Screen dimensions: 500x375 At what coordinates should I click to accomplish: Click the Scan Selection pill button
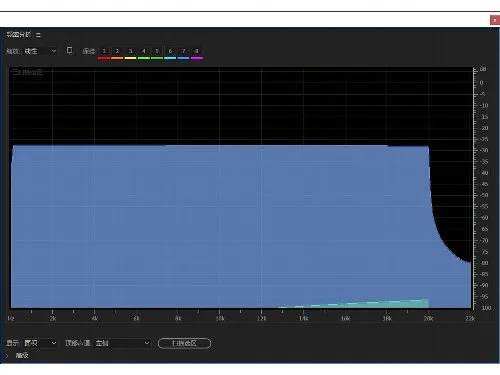[184, 343]
